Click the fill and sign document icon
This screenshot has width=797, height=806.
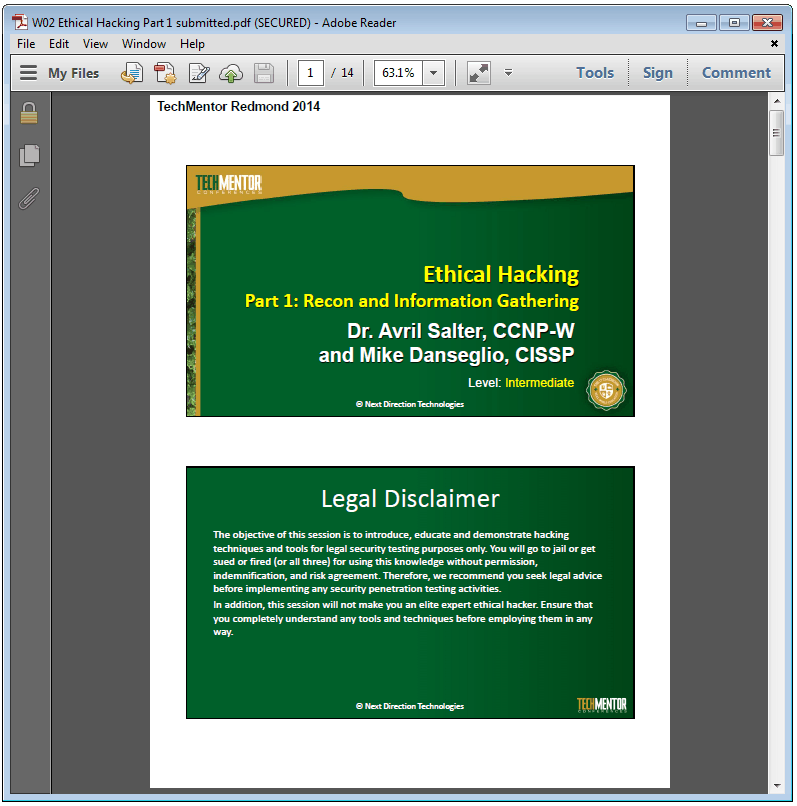point(199,73)
